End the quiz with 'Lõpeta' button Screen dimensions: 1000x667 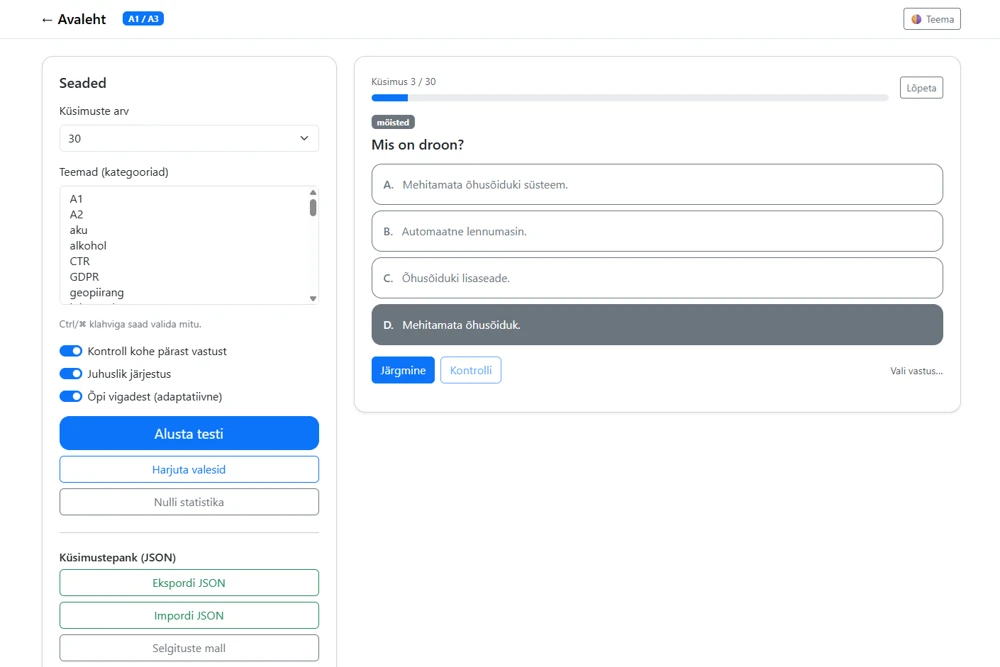(921, 88)
